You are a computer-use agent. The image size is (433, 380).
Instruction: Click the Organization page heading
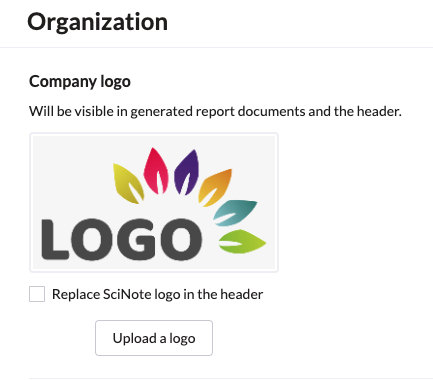[x=97, y=22]
